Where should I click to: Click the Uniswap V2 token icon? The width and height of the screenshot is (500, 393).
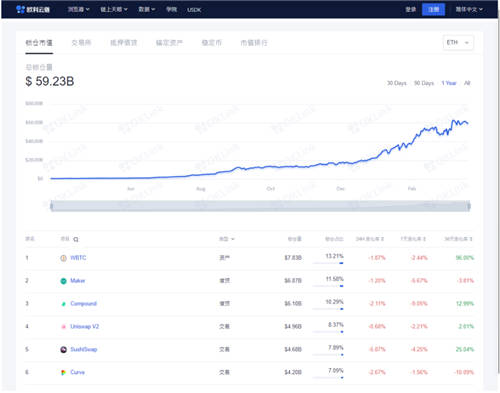(x=63, y=327)
